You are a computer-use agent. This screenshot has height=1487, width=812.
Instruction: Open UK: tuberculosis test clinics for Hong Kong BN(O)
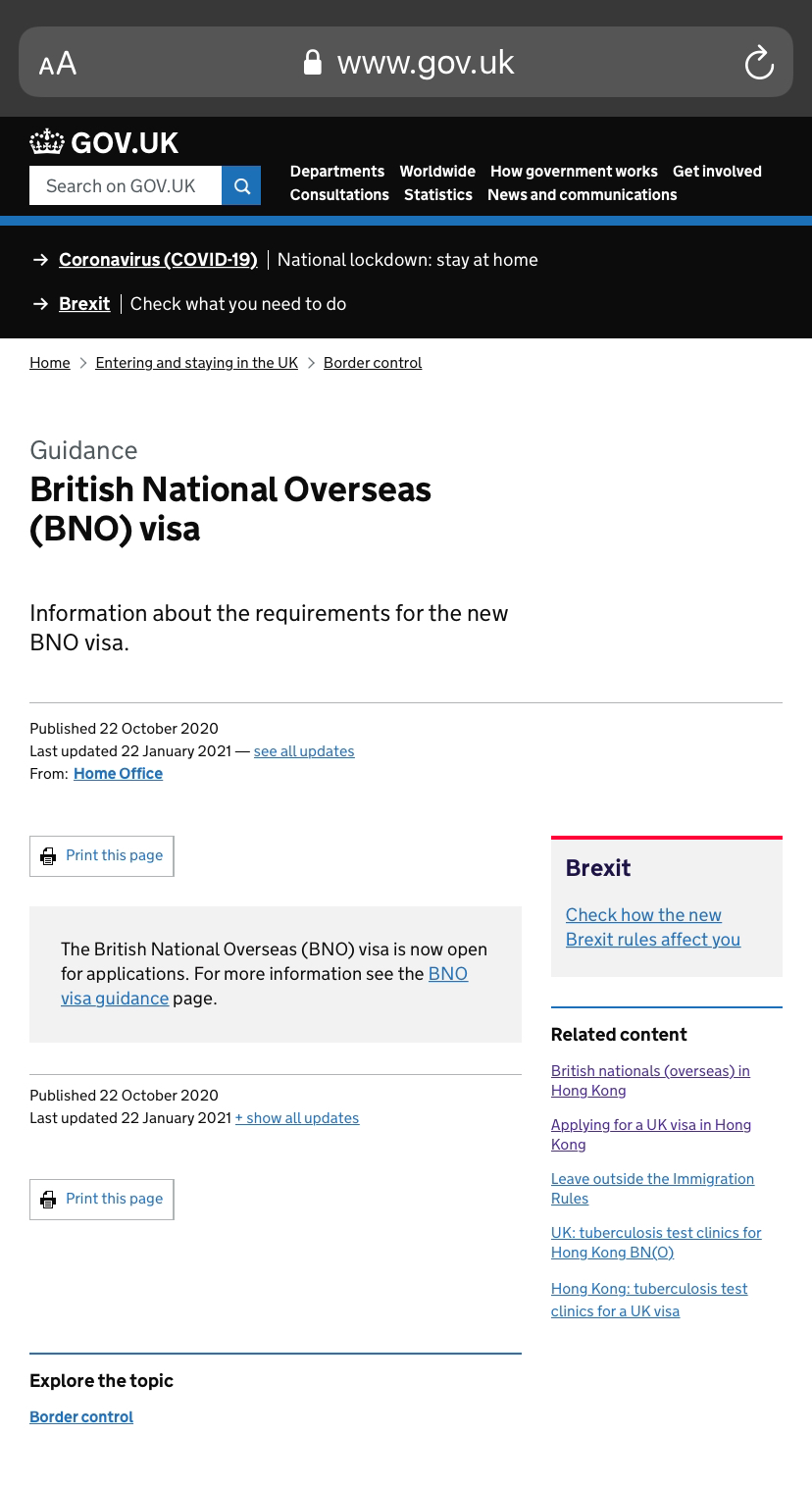(x=656, y=1243)
